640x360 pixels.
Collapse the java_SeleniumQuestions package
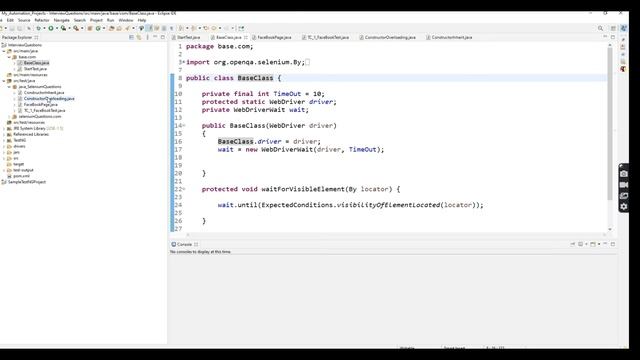click(x=9, y=87)
